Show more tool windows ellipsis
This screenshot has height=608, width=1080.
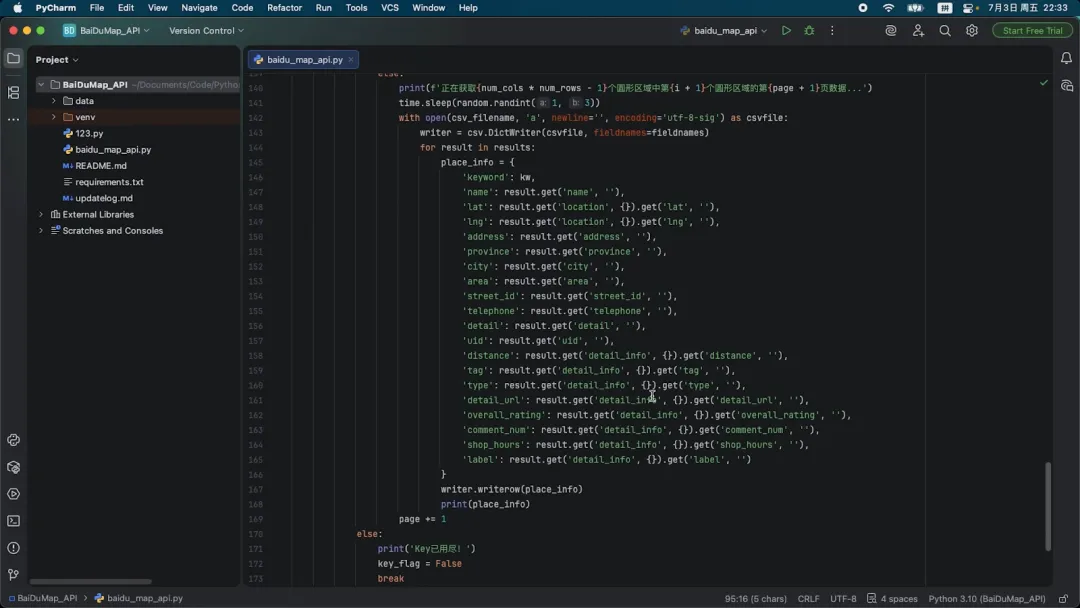click(13, 119)
